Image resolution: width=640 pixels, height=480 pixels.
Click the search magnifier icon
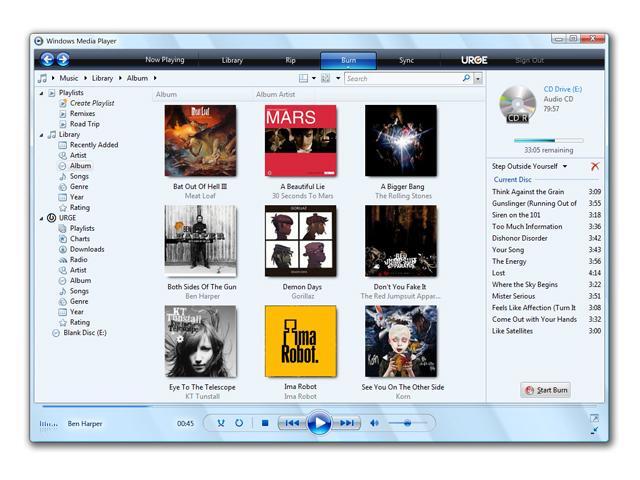click(x=466, y=78)
